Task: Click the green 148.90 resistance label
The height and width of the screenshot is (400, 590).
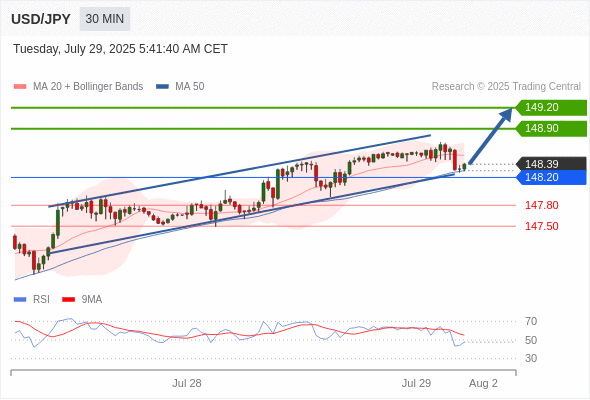Action: tap(551, 129)
